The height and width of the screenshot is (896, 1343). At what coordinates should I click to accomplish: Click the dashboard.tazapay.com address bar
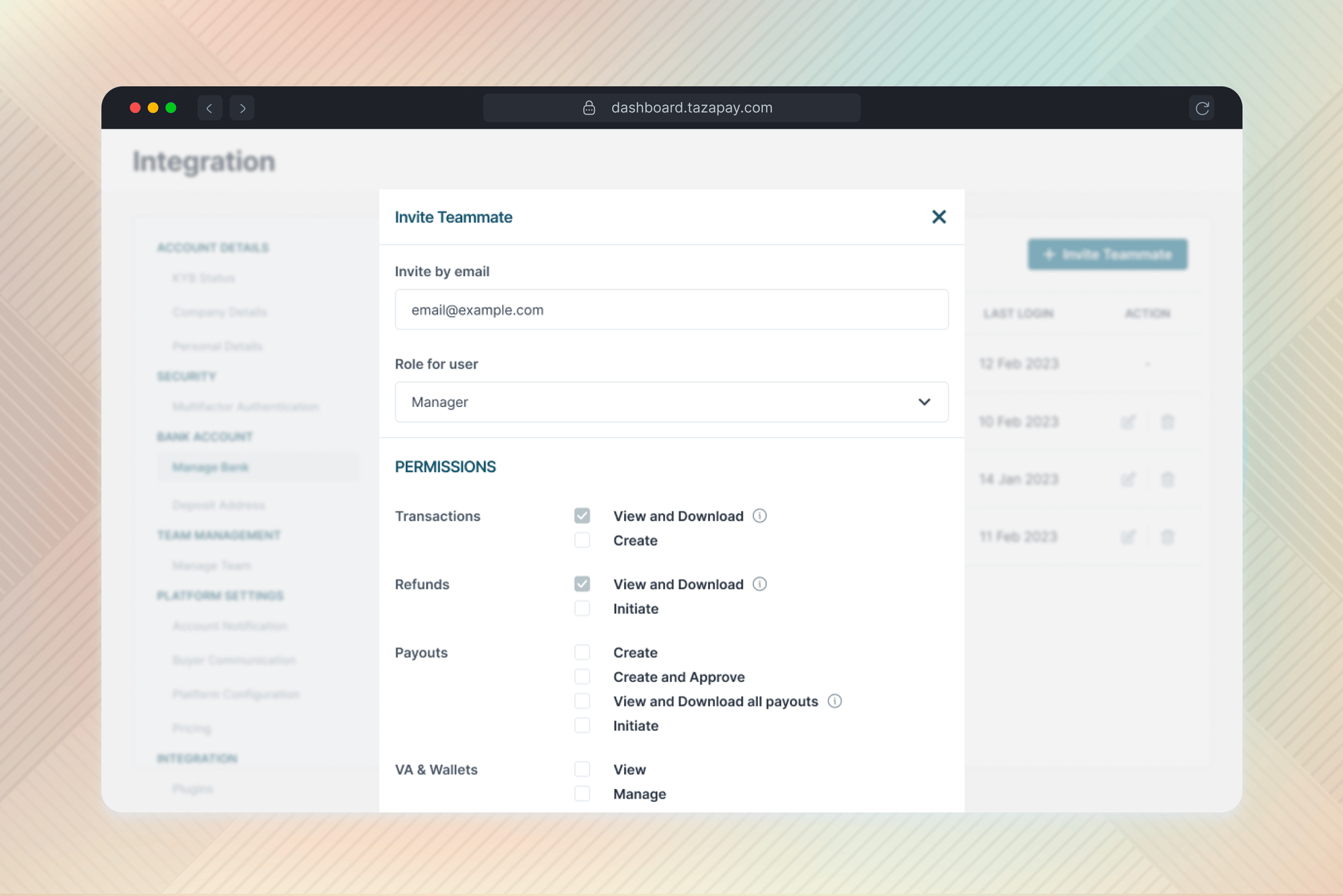point(671,107)
